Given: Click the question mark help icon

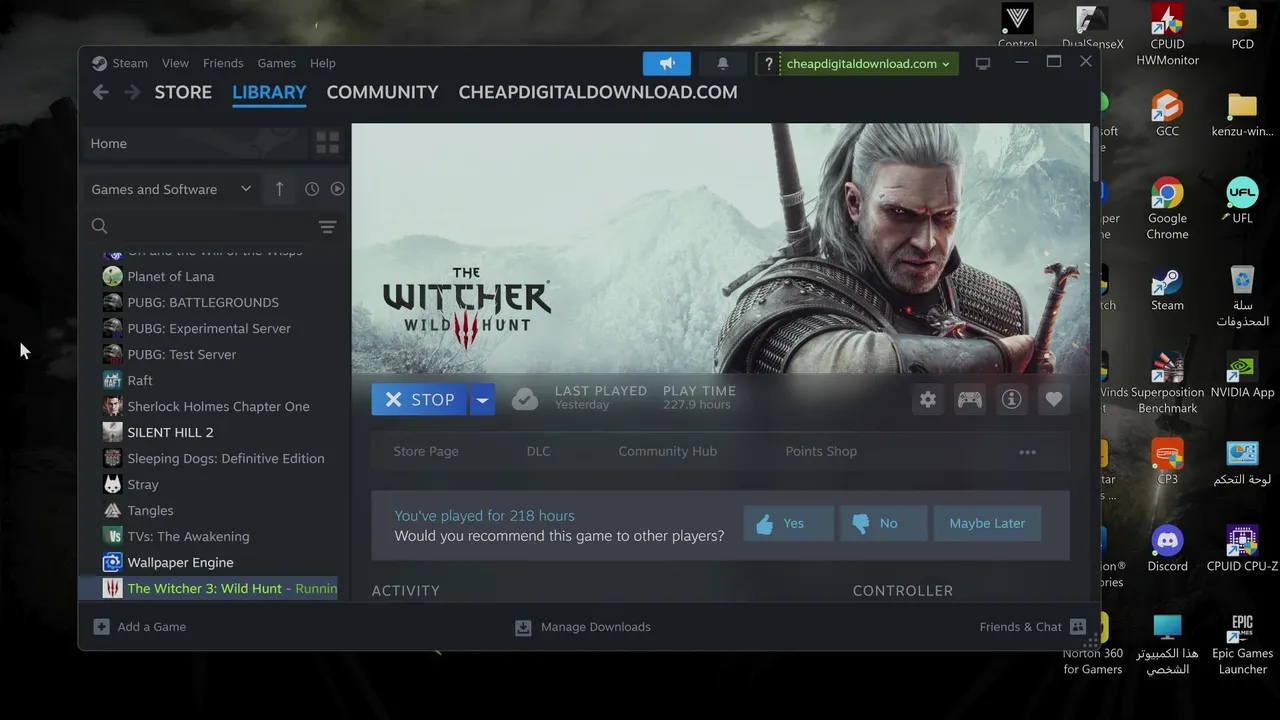Looking at the screenshot, I should pos(768,63).
